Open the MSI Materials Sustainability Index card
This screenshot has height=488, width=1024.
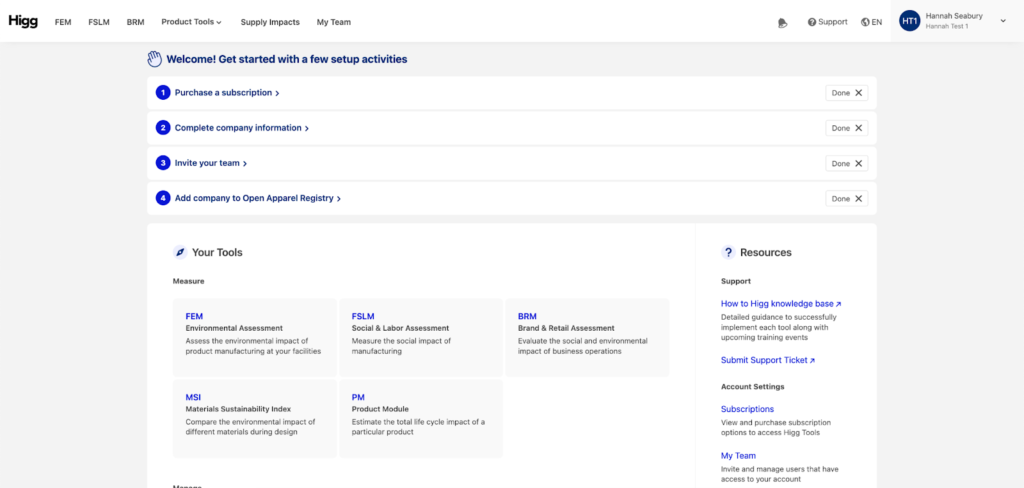tap(255, 419)
